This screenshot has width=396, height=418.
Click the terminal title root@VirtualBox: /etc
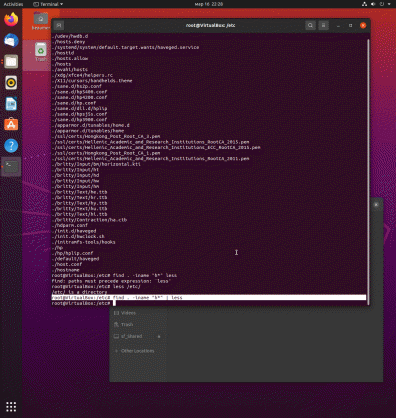click(x=211, y=25)
